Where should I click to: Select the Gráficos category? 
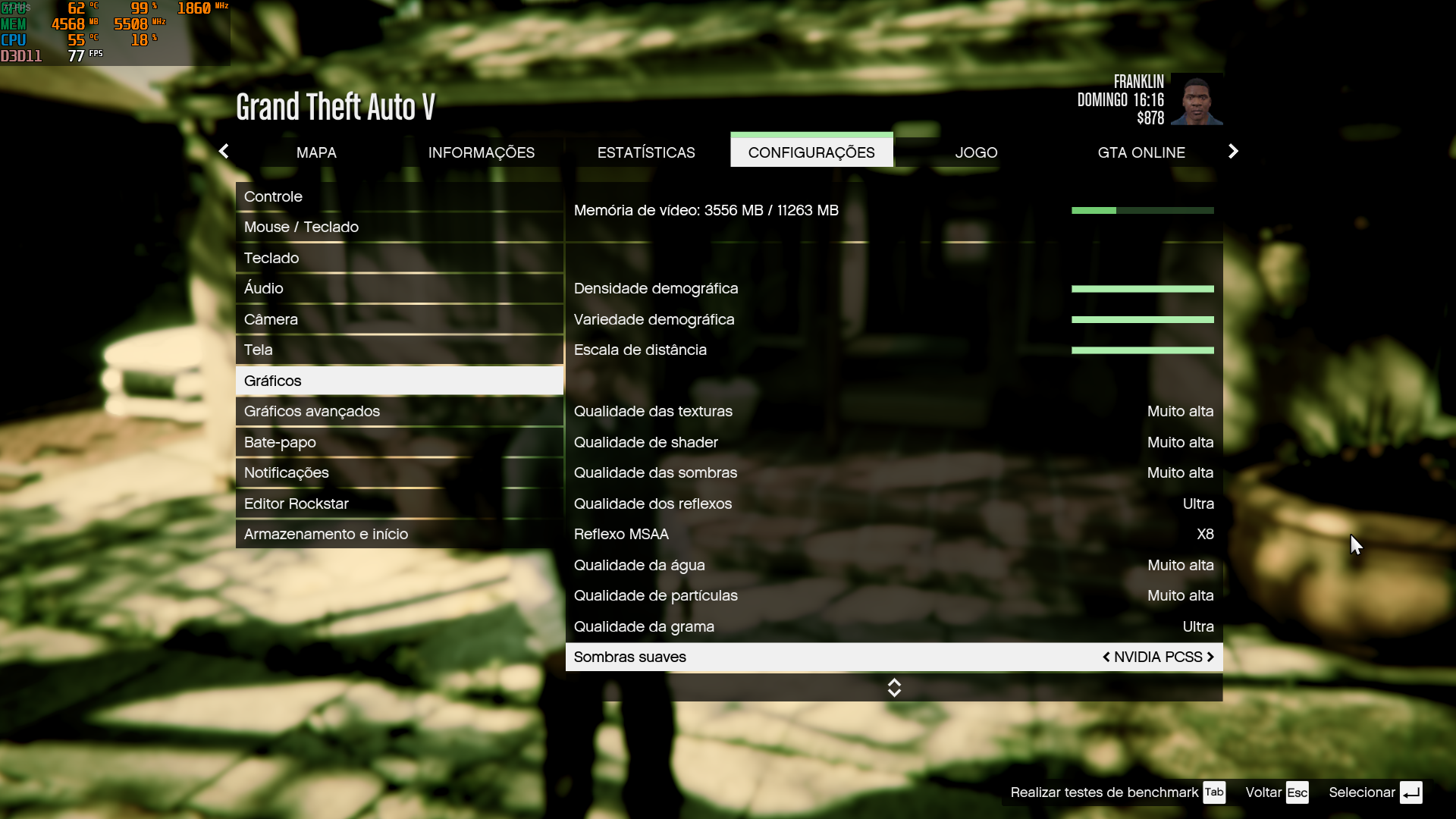tap(400, 381)
